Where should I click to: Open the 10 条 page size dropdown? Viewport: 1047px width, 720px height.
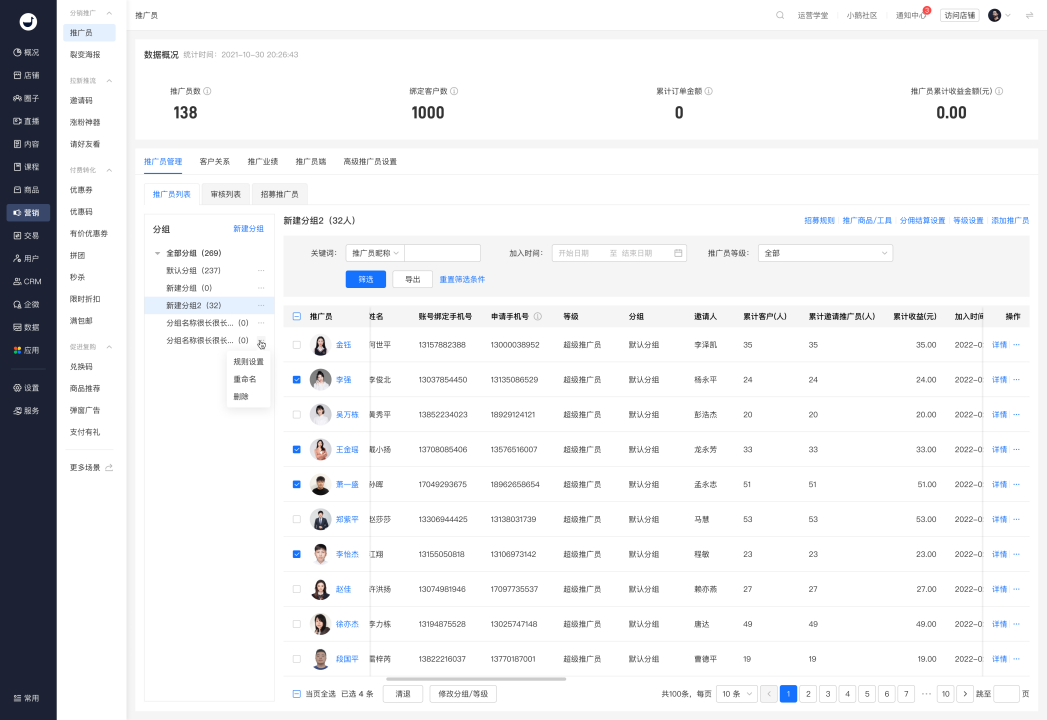[737, 694]
